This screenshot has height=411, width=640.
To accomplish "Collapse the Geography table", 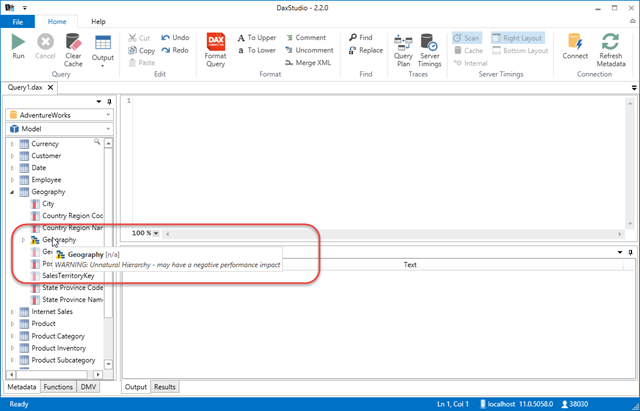I will click(12, 192).
